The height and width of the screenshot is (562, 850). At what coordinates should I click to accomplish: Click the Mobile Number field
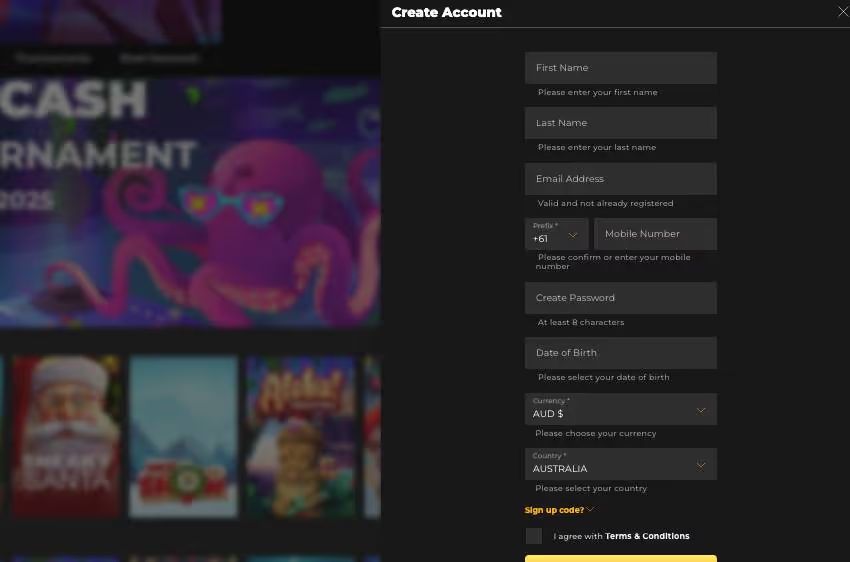655,234
